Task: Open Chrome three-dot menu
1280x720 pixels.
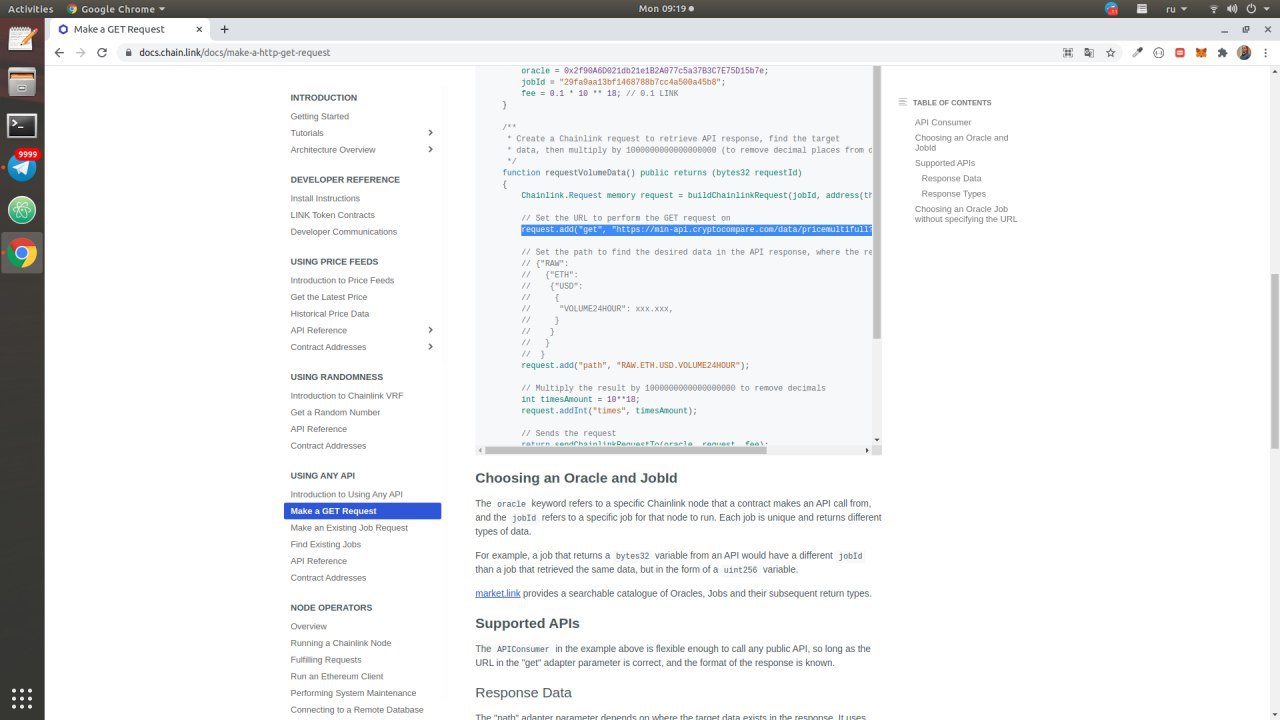Action: point(1264,52)
